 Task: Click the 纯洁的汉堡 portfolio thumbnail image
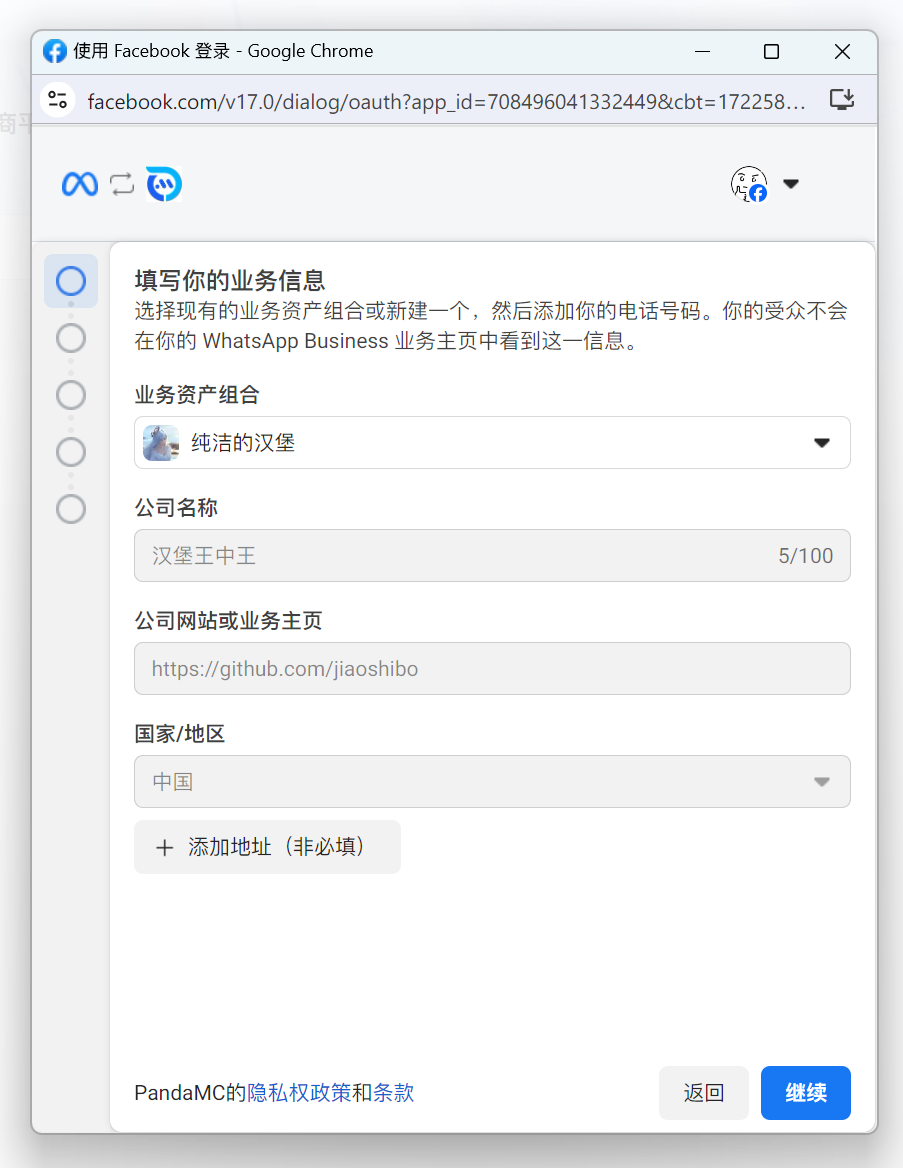click(x=161, y=443)
